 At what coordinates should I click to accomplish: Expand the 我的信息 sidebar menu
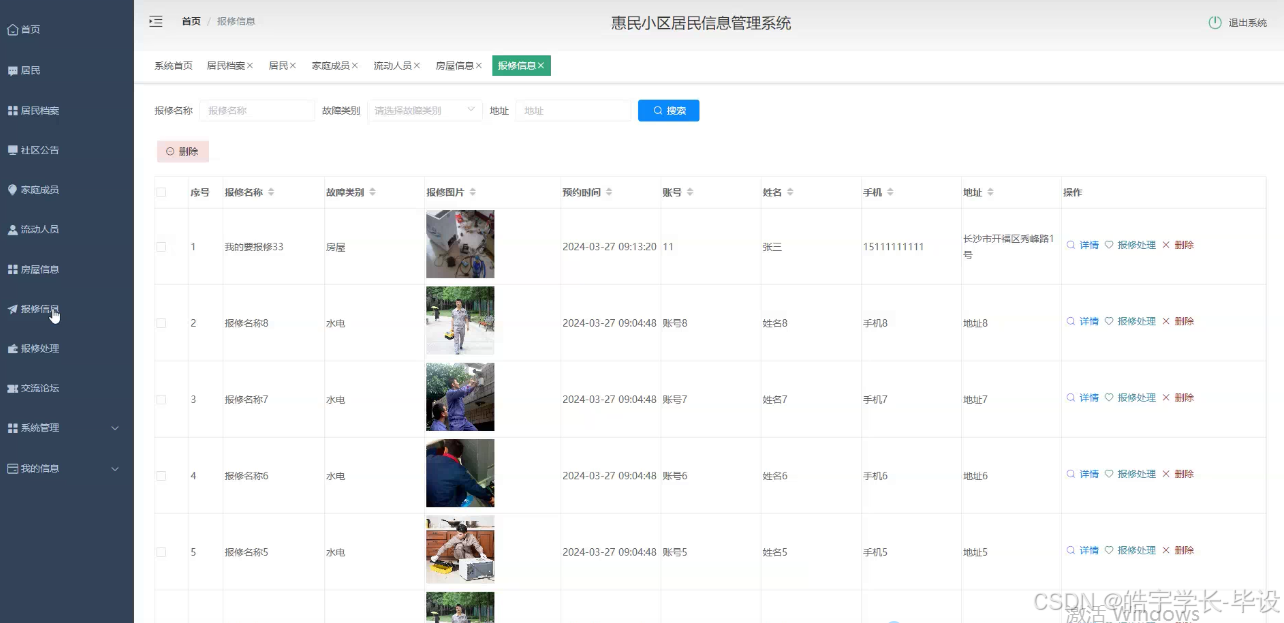click(67, 468)
